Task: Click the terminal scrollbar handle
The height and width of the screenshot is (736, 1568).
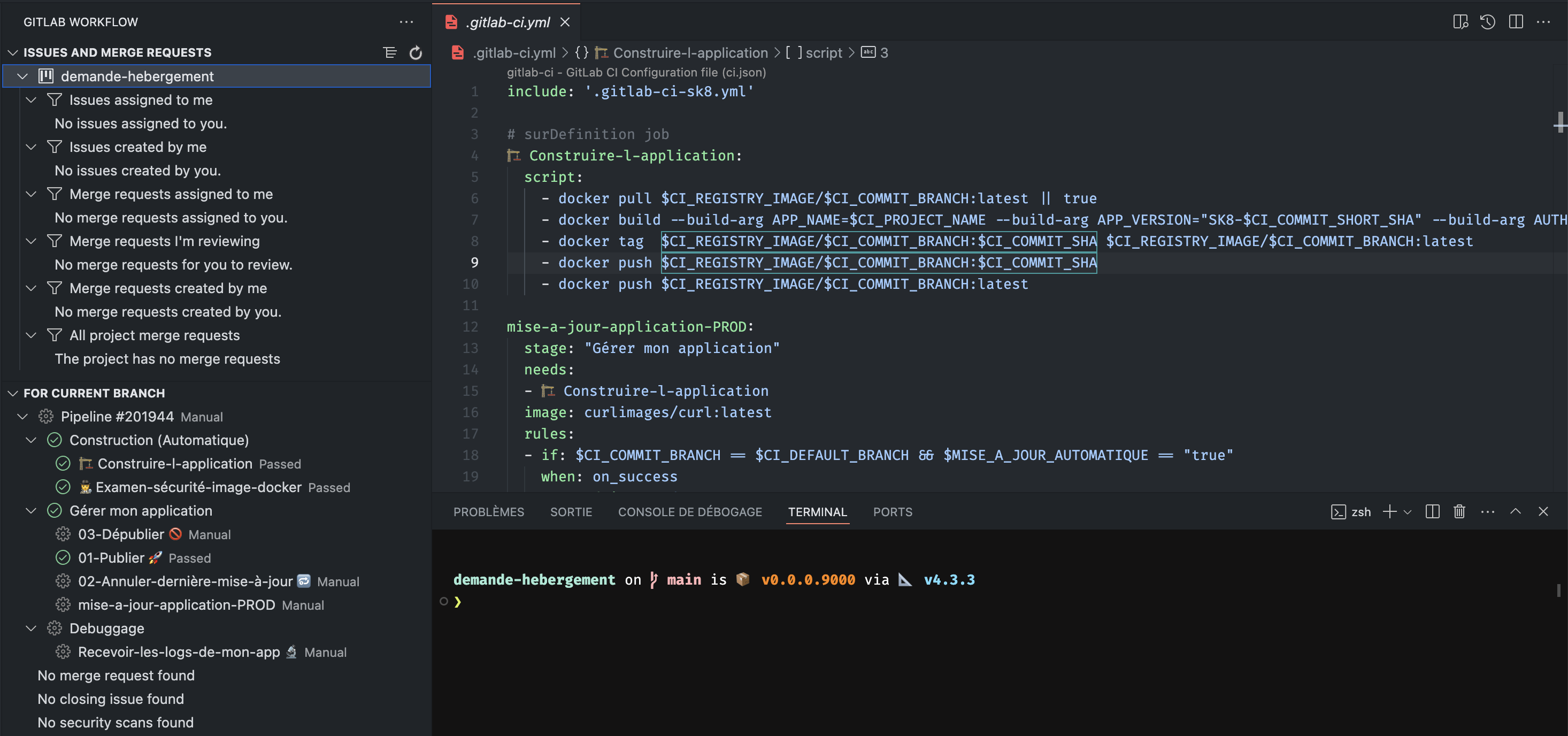Action: (1558, 590)
